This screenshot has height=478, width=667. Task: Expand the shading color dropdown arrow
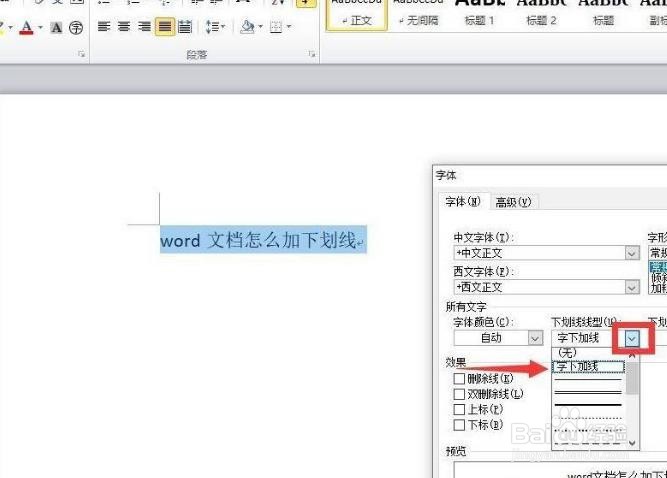tap(260, 27)
